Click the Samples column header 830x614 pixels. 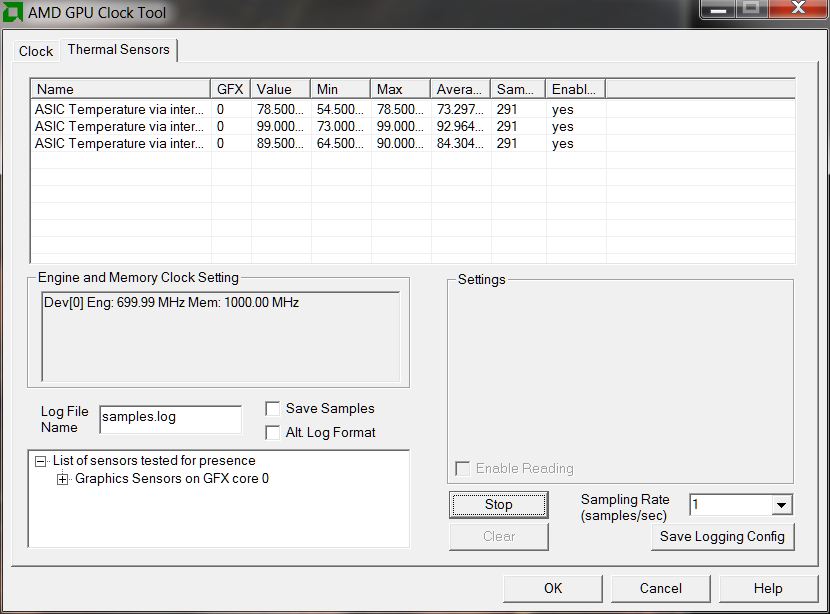[518, 89]
